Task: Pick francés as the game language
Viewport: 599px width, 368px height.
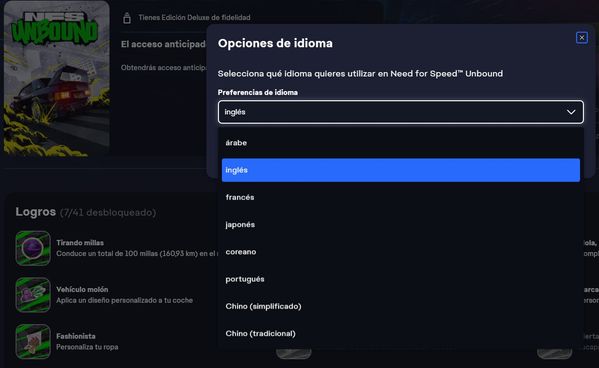Action: (x=401, y=197)
